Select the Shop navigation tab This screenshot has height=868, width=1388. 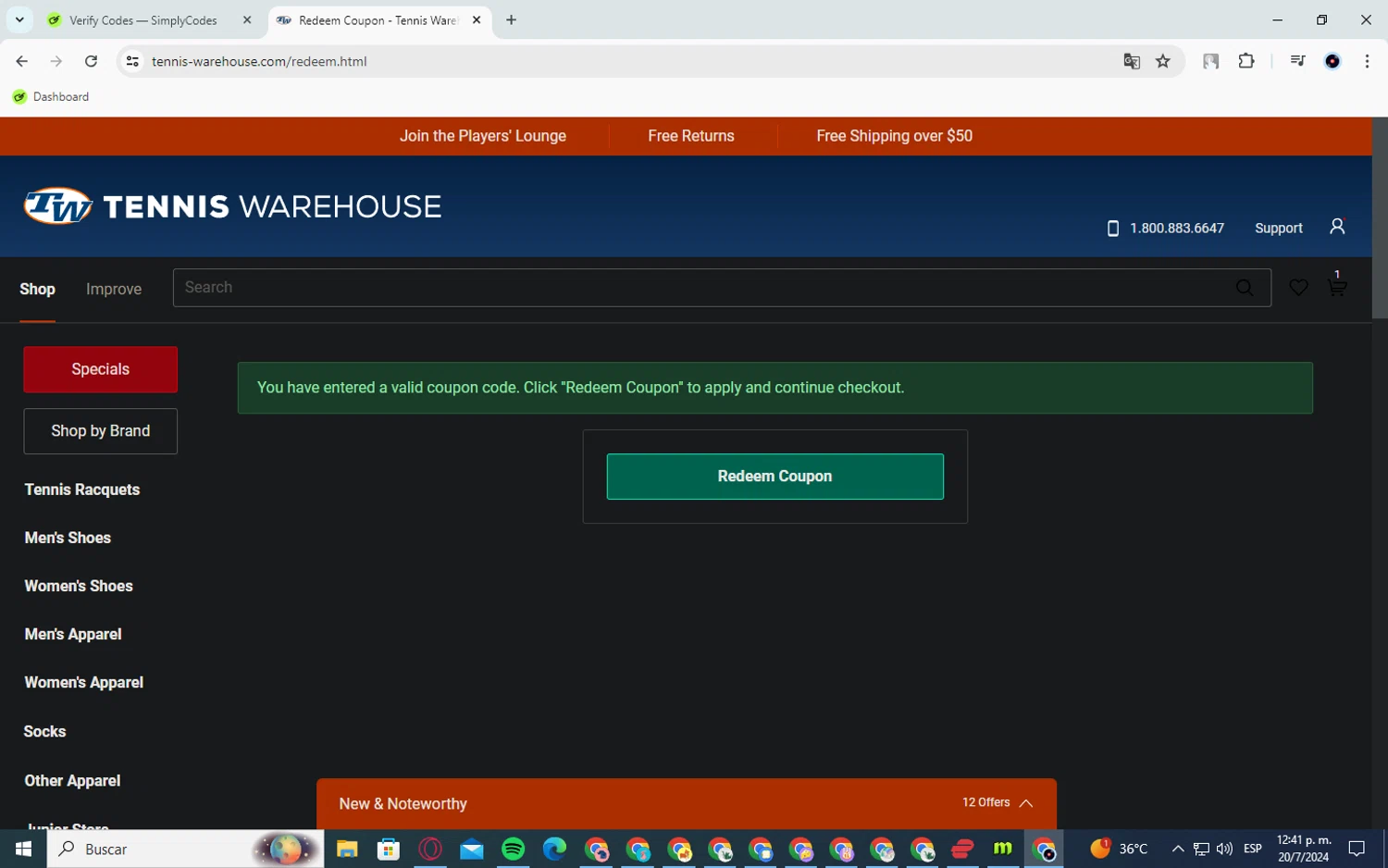pyautogui.click(x=37, y=289)
